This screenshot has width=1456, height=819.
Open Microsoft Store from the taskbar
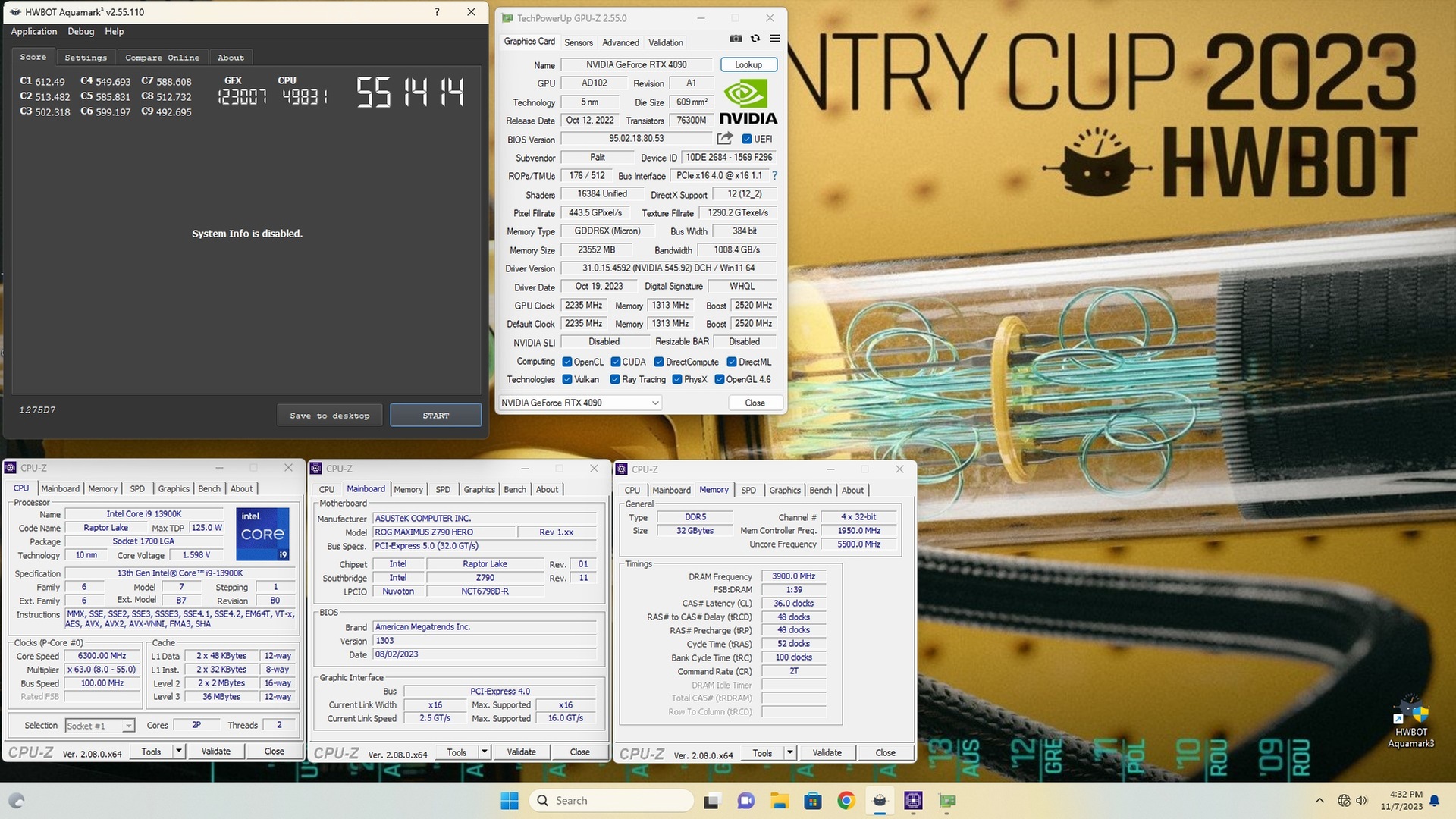[x=813, y=800]
